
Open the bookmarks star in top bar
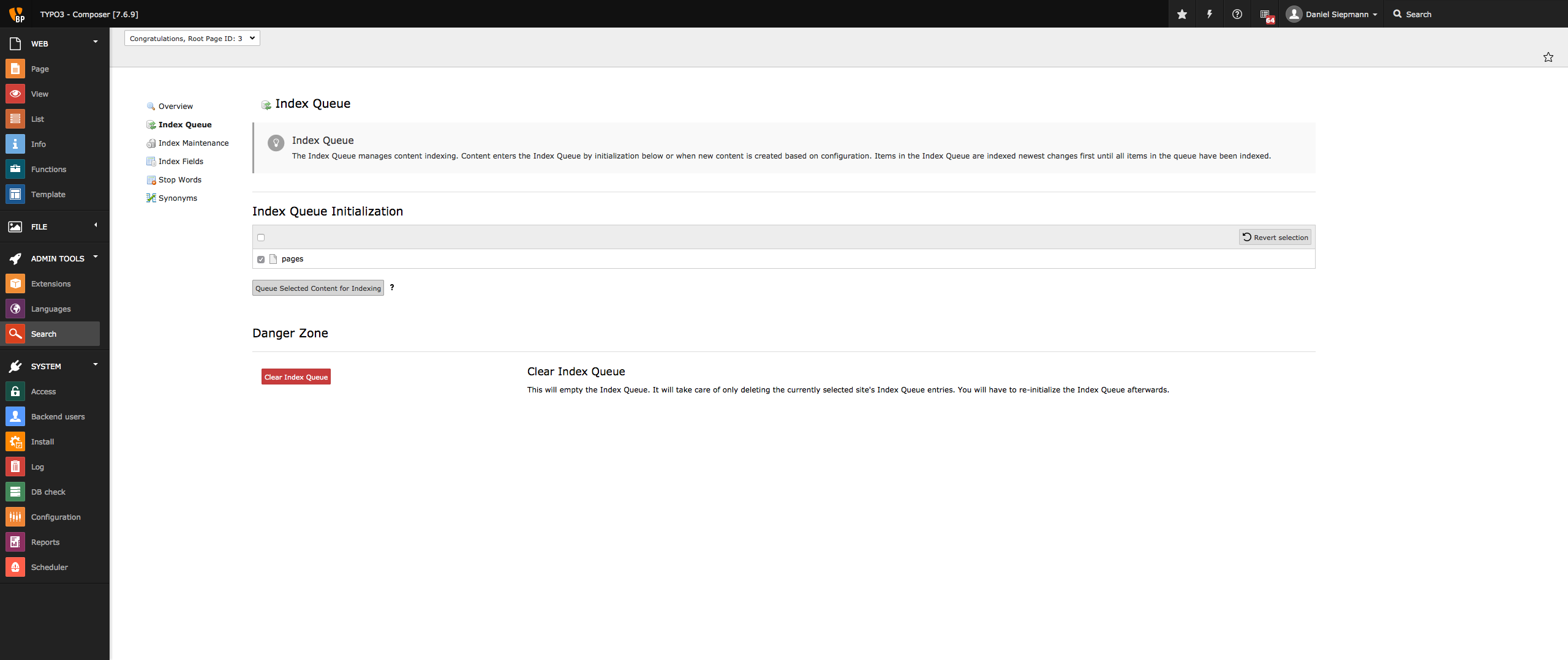tap(1182, 14)
